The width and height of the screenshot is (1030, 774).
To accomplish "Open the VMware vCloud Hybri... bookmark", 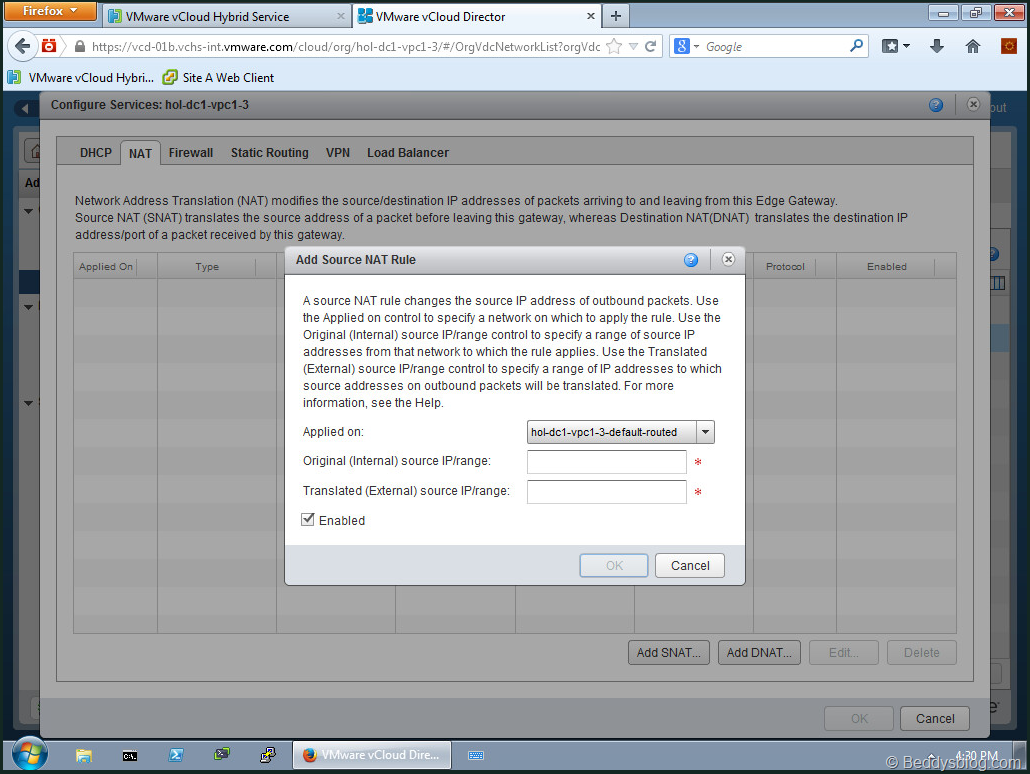I will (x=81, y=78).
